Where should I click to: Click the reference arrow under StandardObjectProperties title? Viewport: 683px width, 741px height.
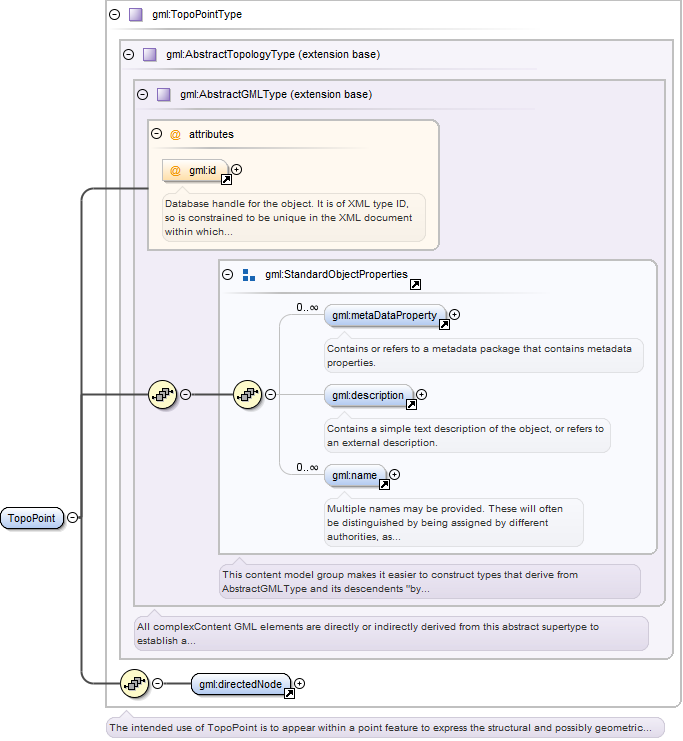click(x=415, y=284)
